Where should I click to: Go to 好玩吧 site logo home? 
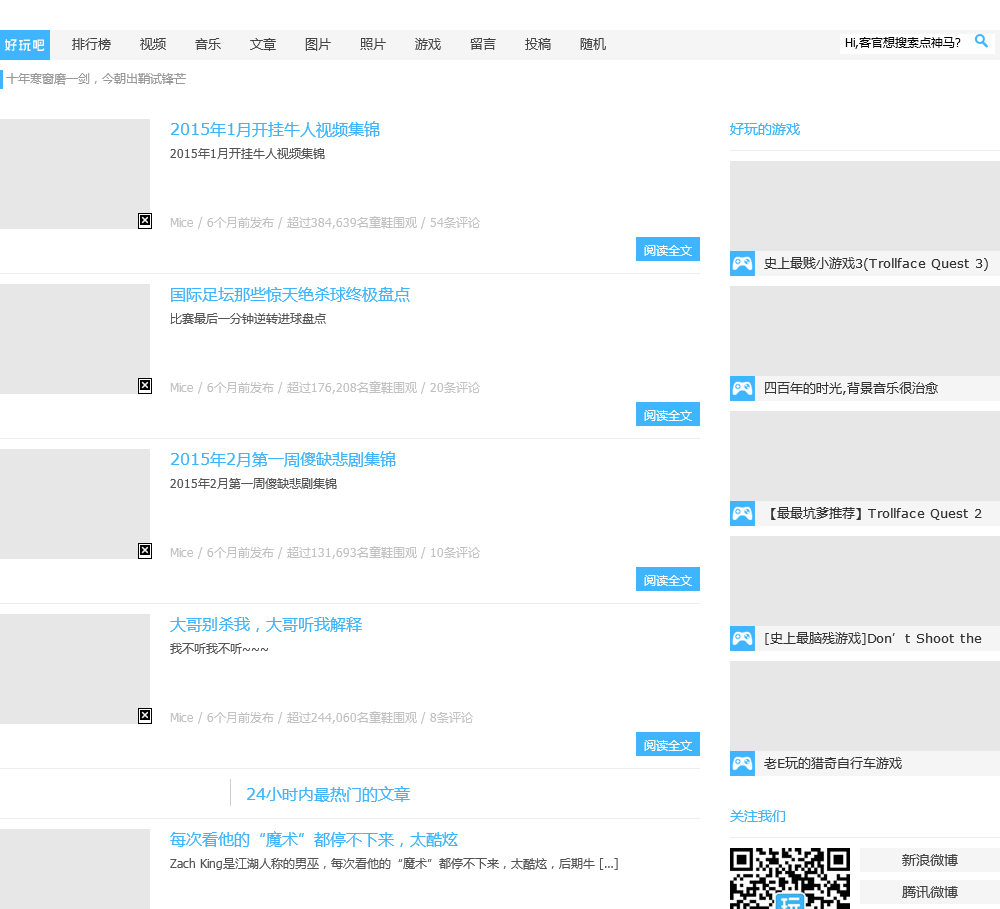(x=25, y=45)
